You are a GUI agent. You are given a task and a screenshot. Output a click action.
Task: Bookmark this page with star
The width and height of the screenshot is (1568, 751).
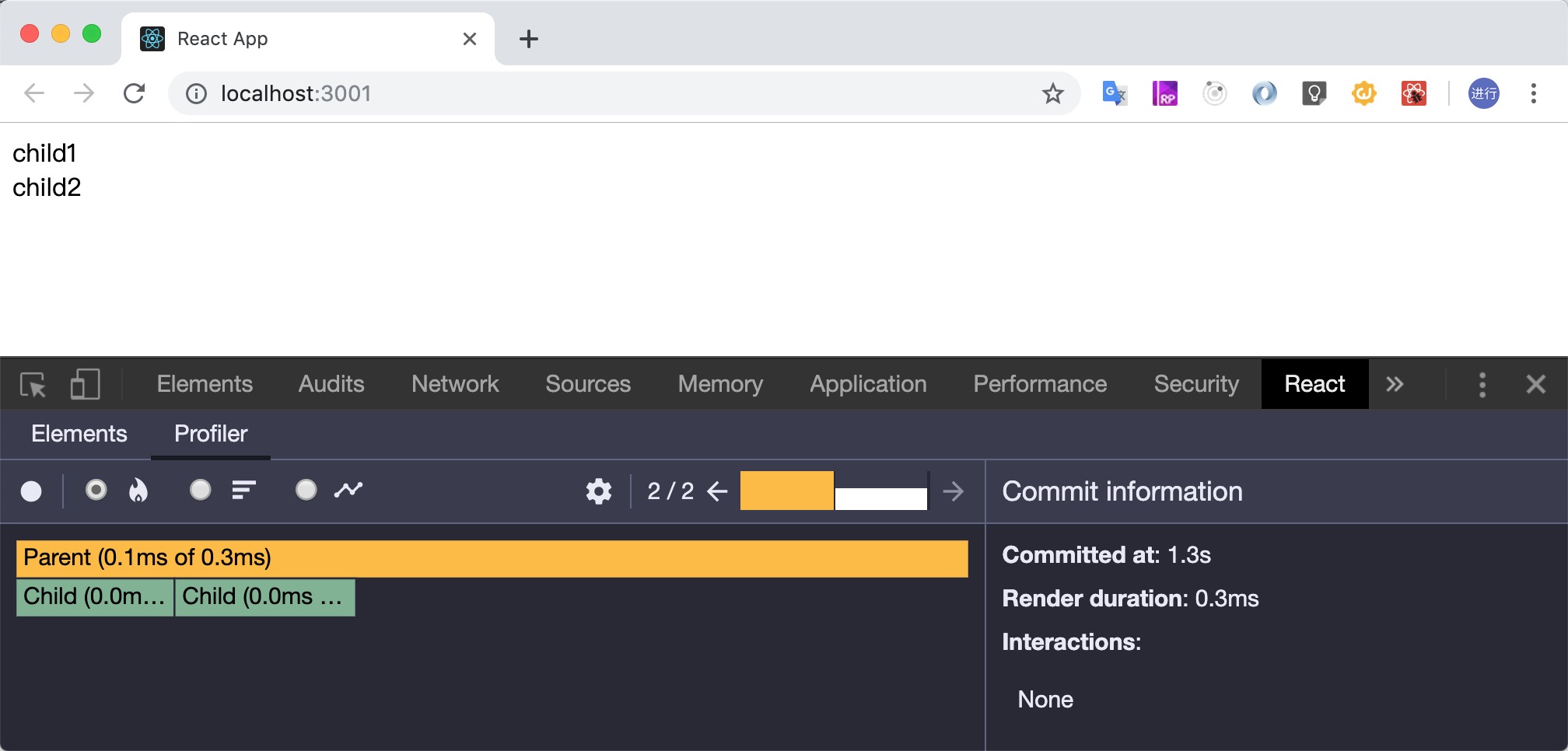point(1053,93)
